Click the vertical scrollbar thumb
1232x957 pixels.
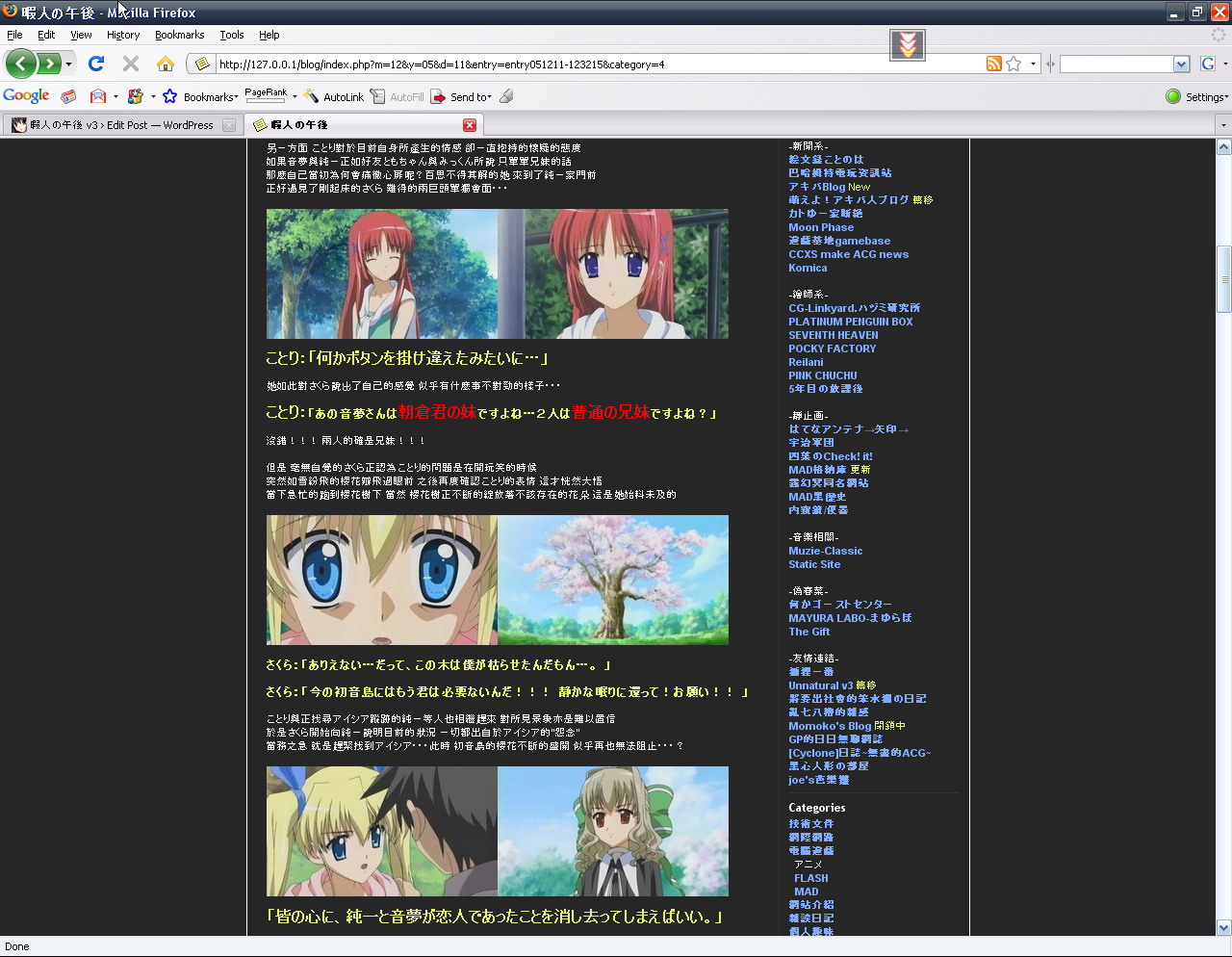[x=1224, y=279]
